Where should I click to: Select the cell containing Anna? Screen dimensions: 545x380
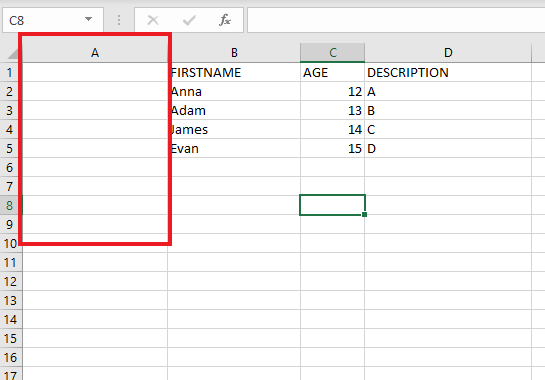tap(234, 91)
